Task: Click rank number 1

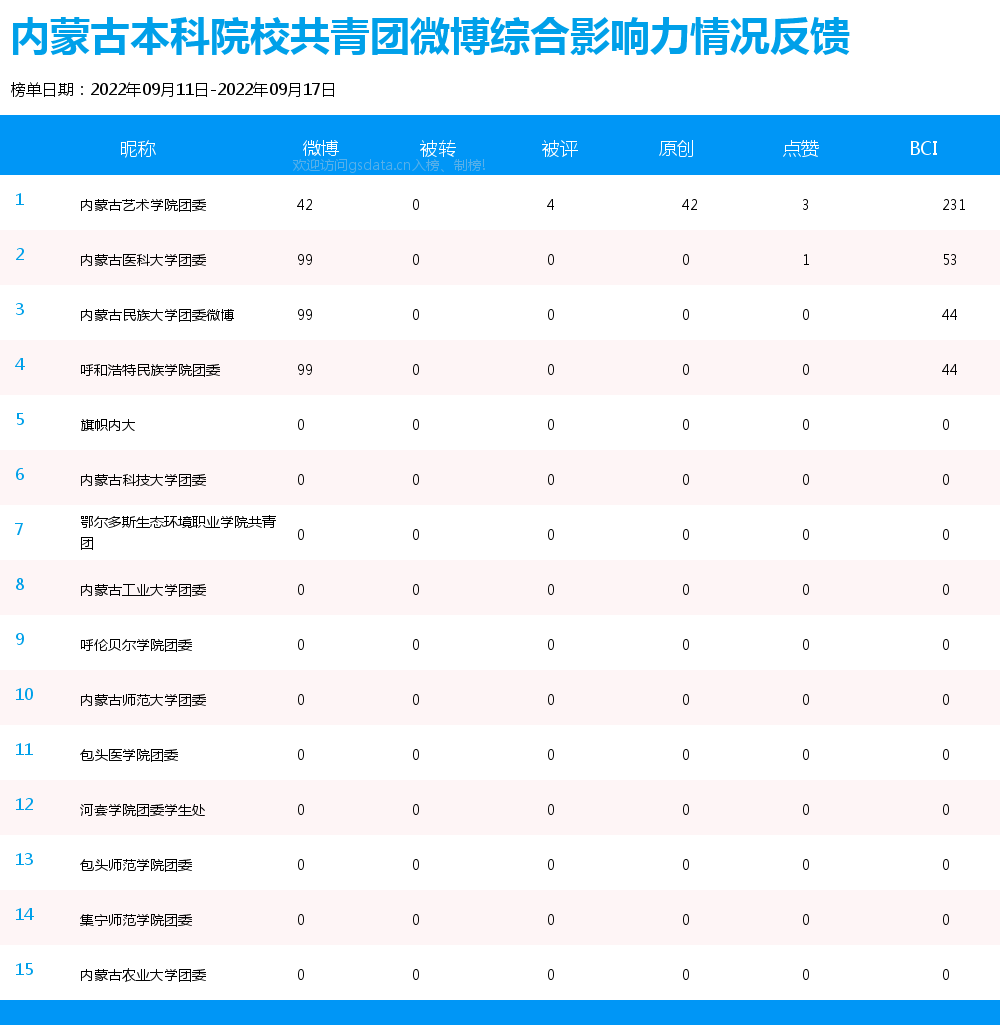Action: click(20, 200)
